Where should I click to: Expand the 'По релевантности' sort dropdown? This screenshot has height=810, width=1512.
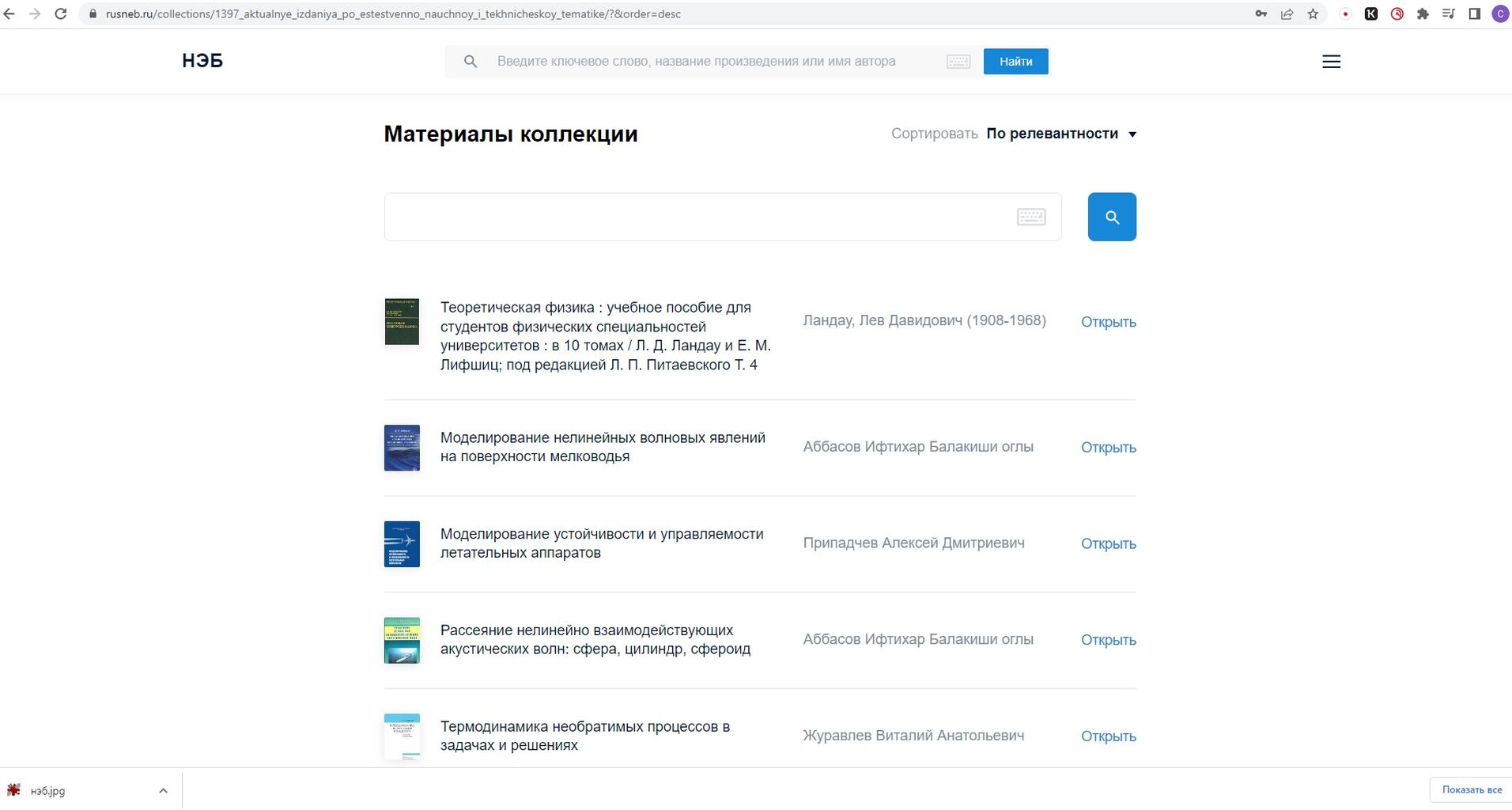pos(1060,134)
